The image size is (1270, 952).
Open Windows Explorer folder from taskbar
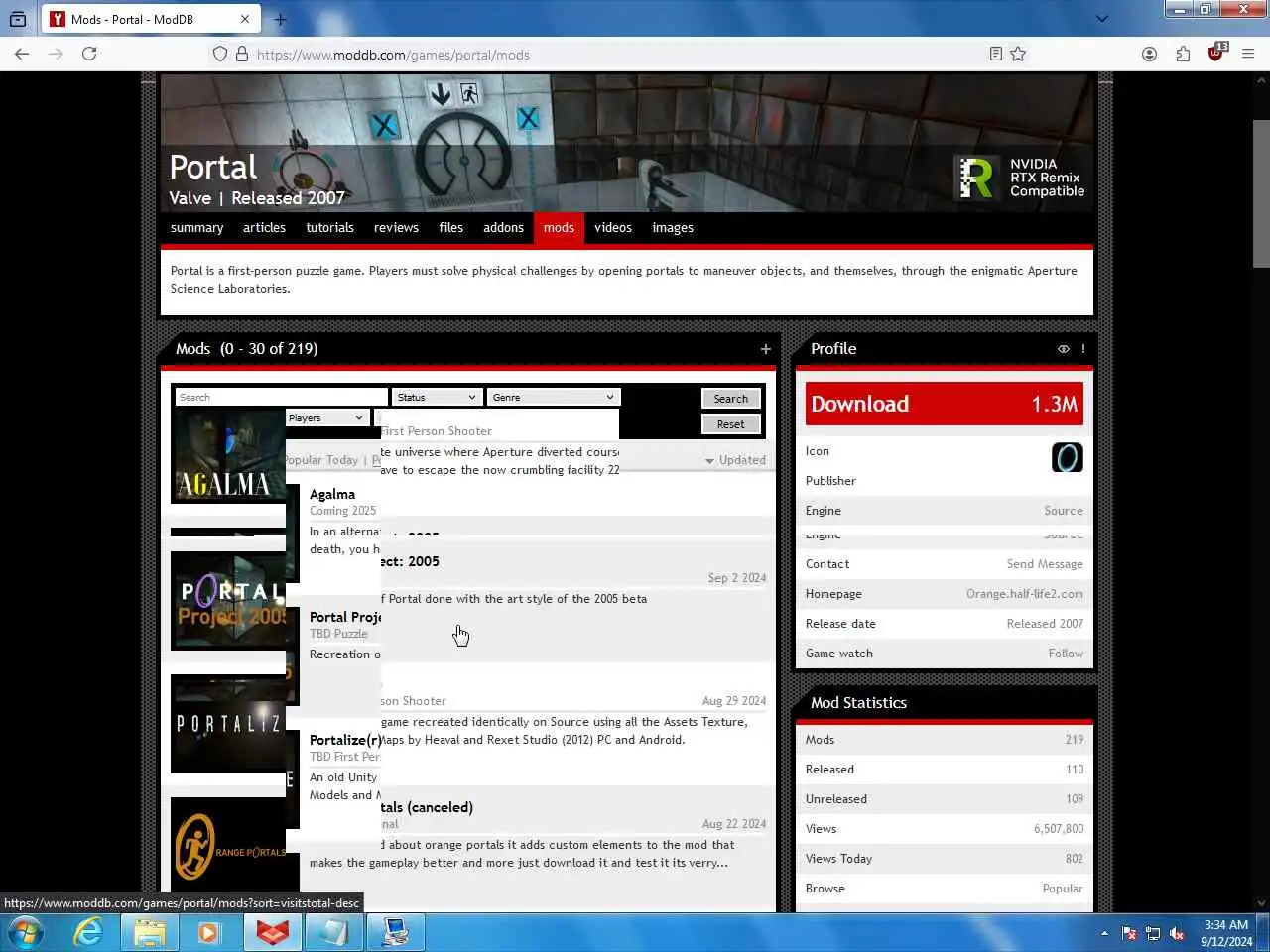click(x=150, y=933)
